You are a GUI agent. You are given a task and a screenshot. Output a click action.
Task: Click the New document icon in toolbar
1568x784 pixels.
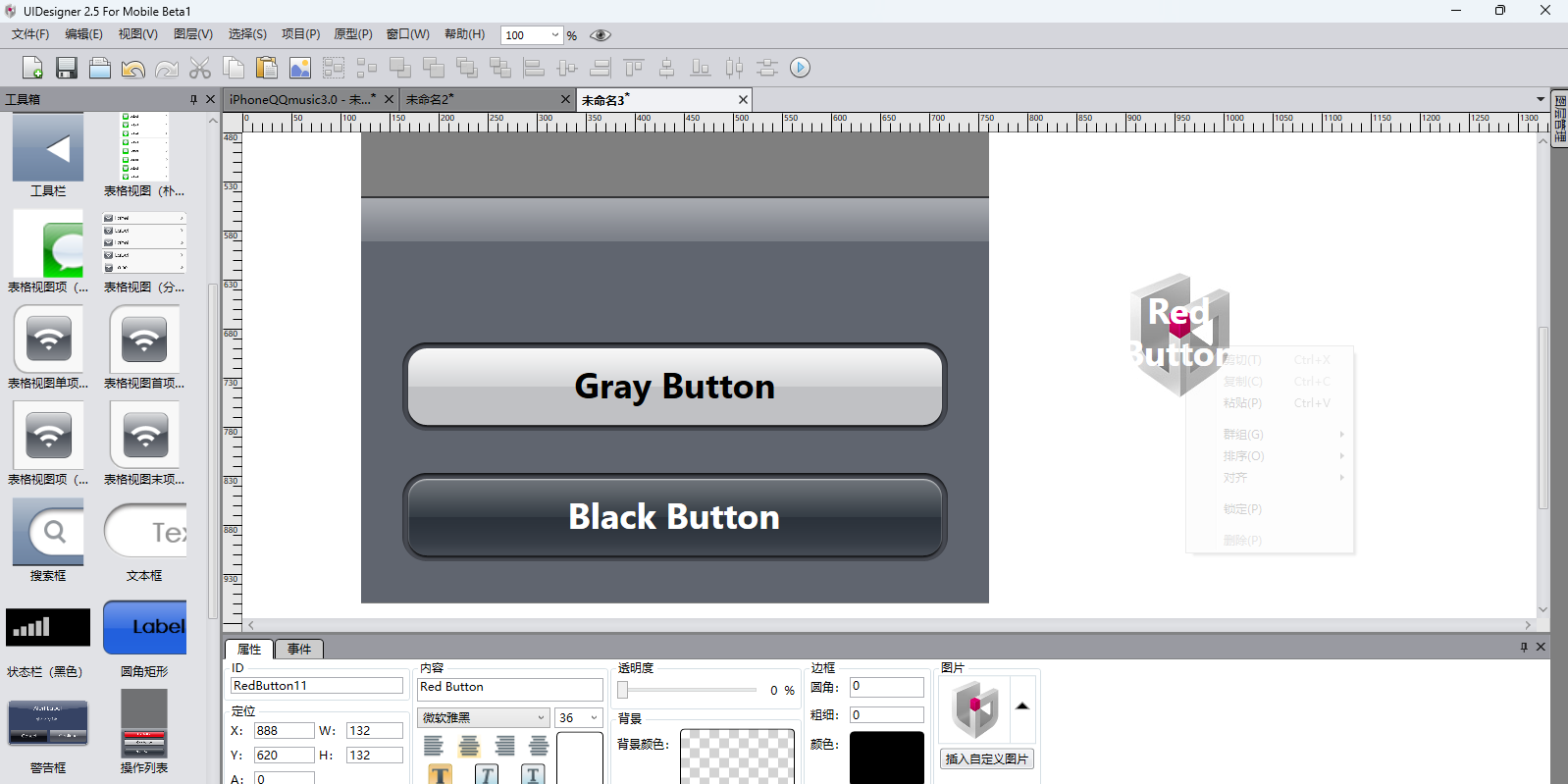click(32, 68)
